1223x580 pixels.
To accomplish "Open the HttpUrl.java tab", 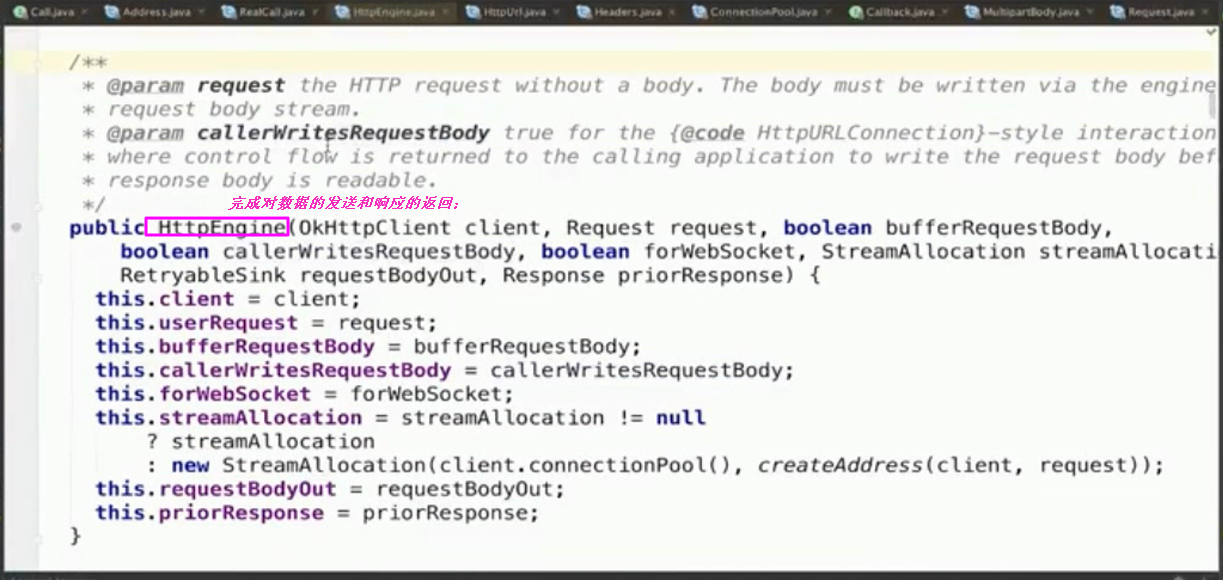I will click(514, 13).
